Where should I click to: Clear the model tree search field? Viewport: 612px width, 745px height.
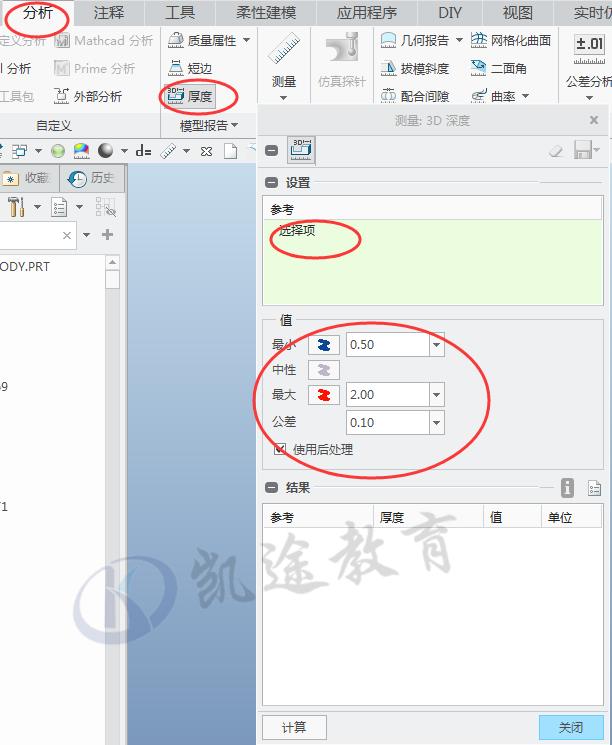click(x=67, y=235)
